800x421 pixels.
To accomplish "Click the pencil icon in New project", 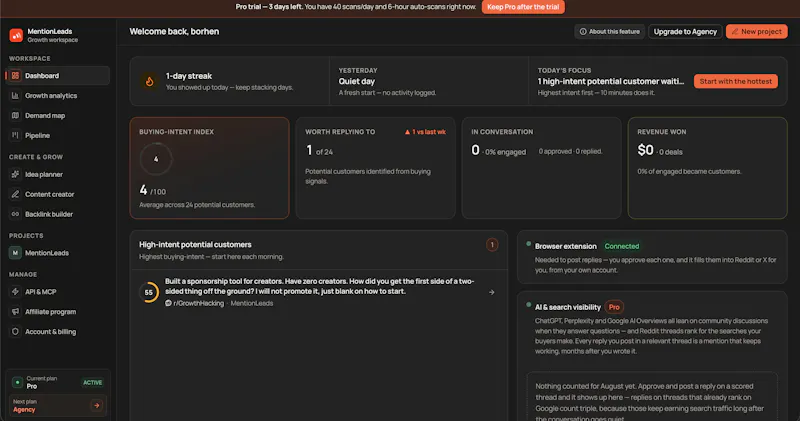I will 735,32.
